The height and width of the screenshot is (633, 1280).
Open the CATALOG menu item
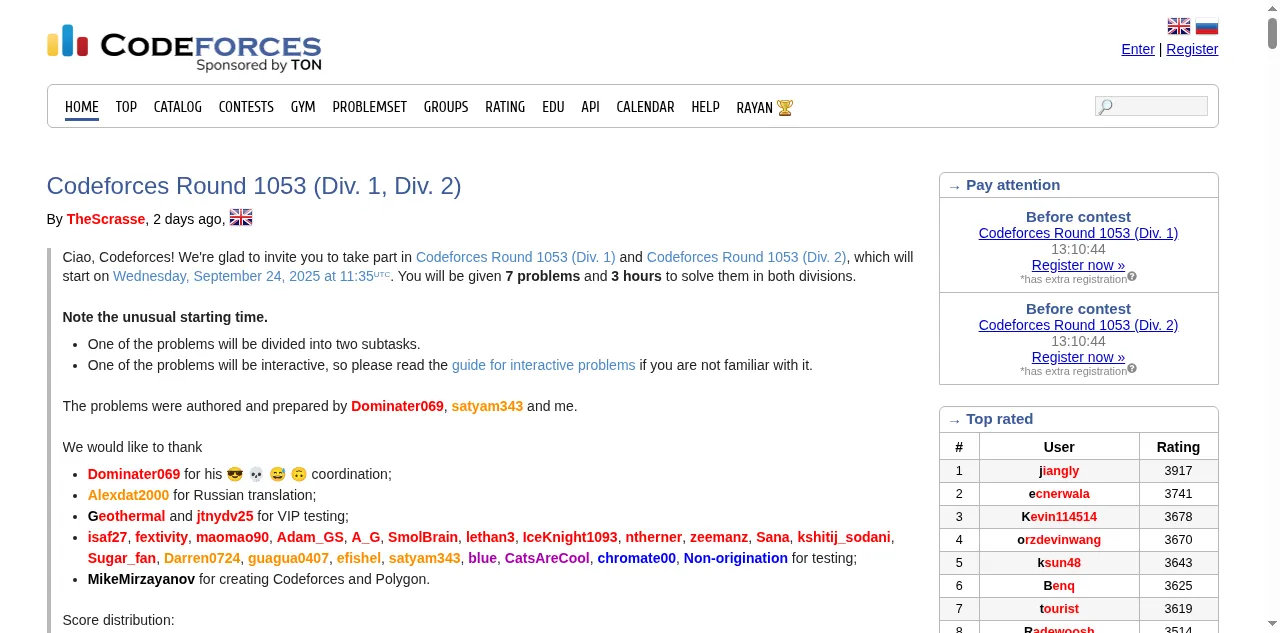tap(178, 107)
